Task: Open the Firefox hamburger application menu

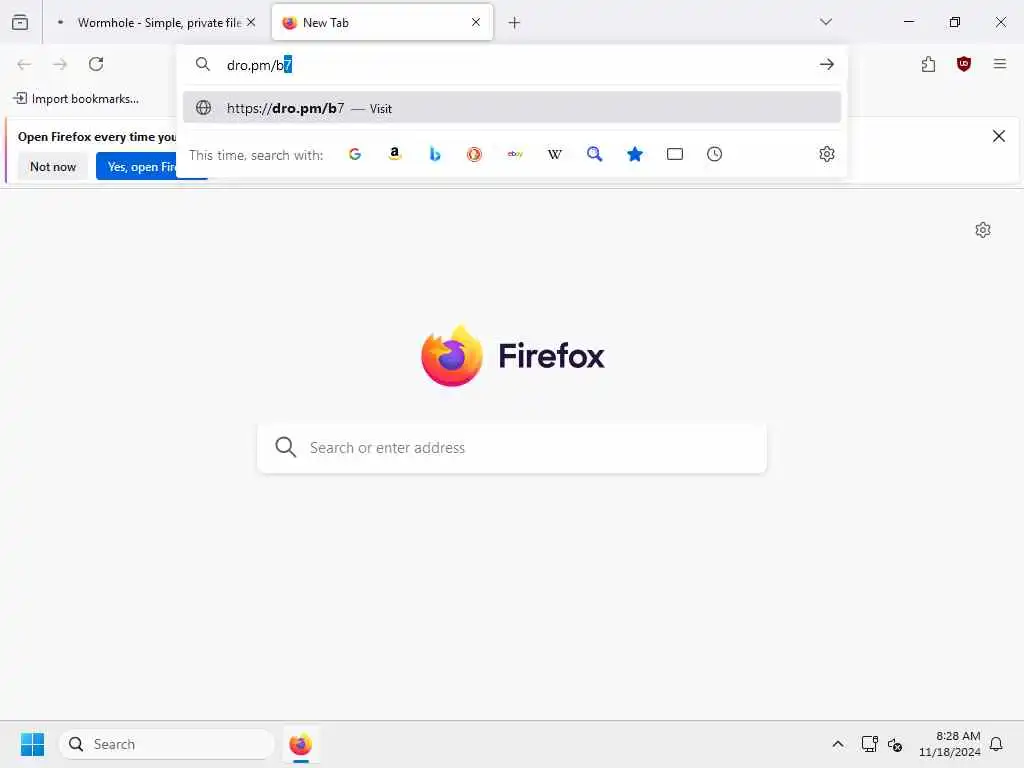Action: tap(1000, 64)
